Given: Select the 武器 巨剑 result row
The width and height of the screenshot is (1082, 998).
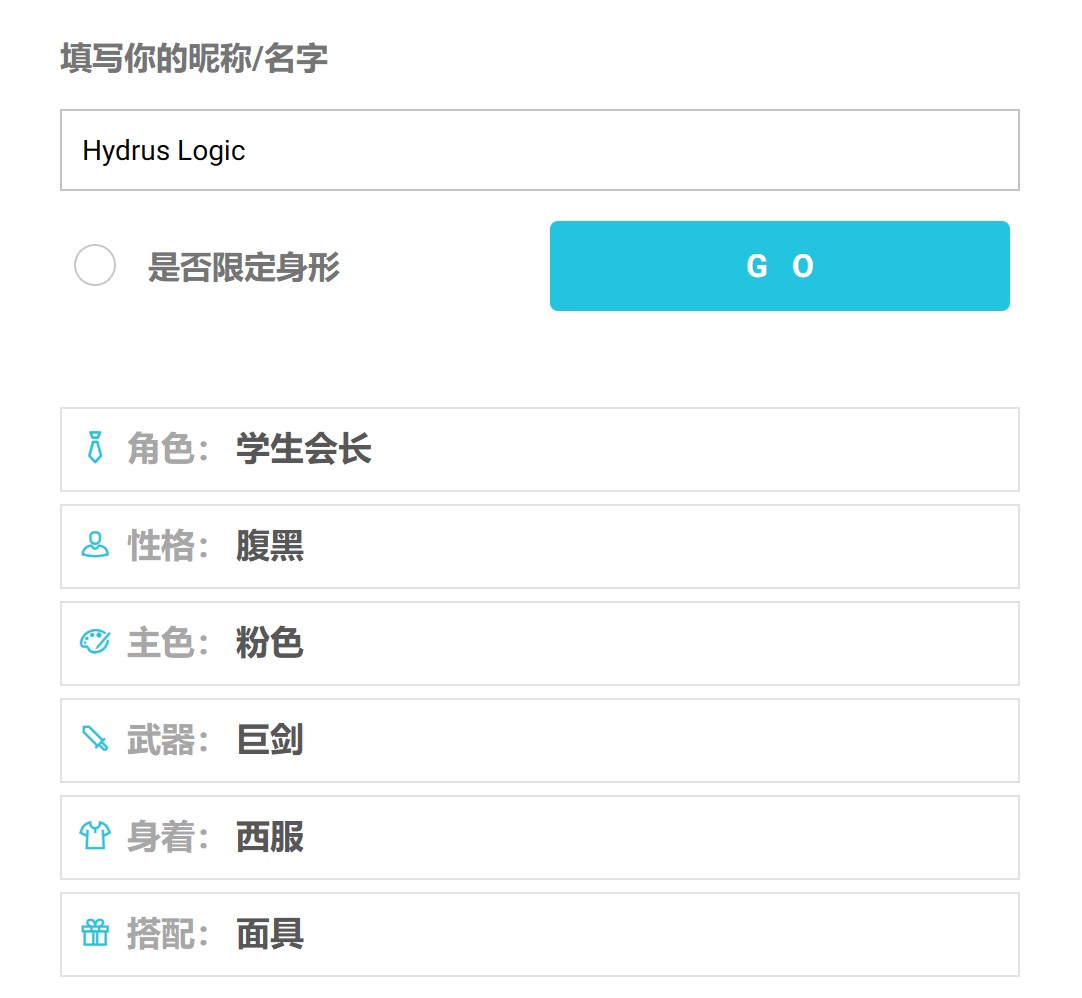Looking at the screenshot, I should pos(540,741).
